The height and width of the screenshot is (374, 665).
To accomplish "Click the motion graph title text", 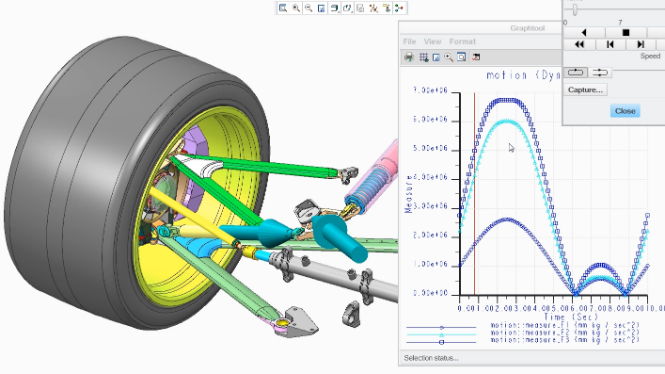I will 524,75.
